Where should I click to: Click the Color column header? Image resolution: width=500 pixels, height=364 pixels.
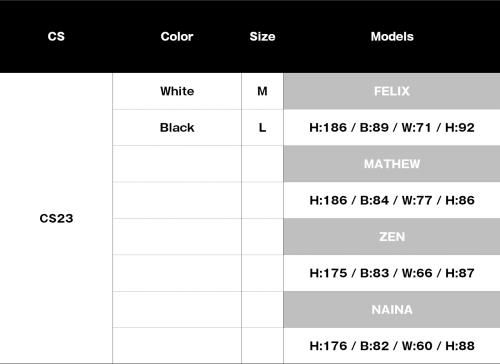(177, 36)
